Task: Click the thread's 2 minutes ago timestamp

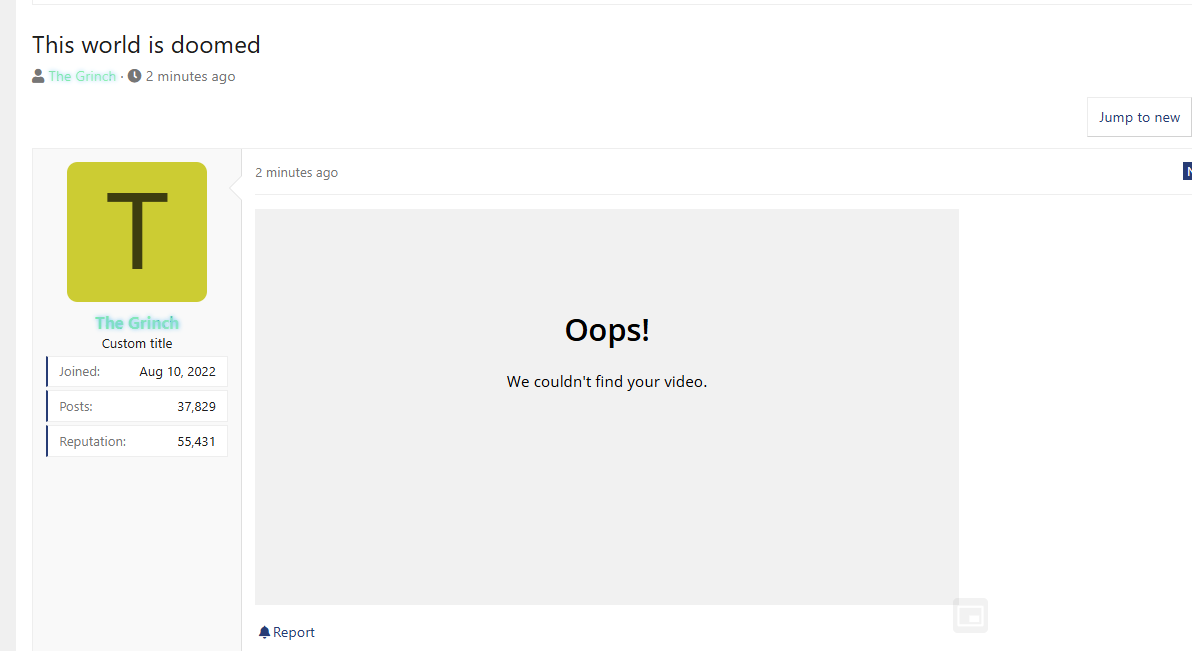Action: coord(190,76)
